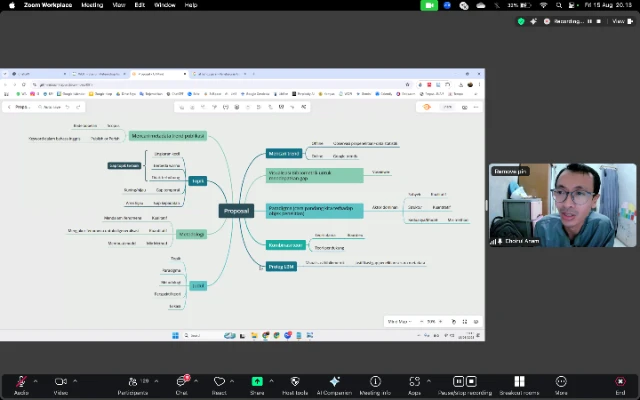Open the Meeting menu in menu bar

[92, 5]
